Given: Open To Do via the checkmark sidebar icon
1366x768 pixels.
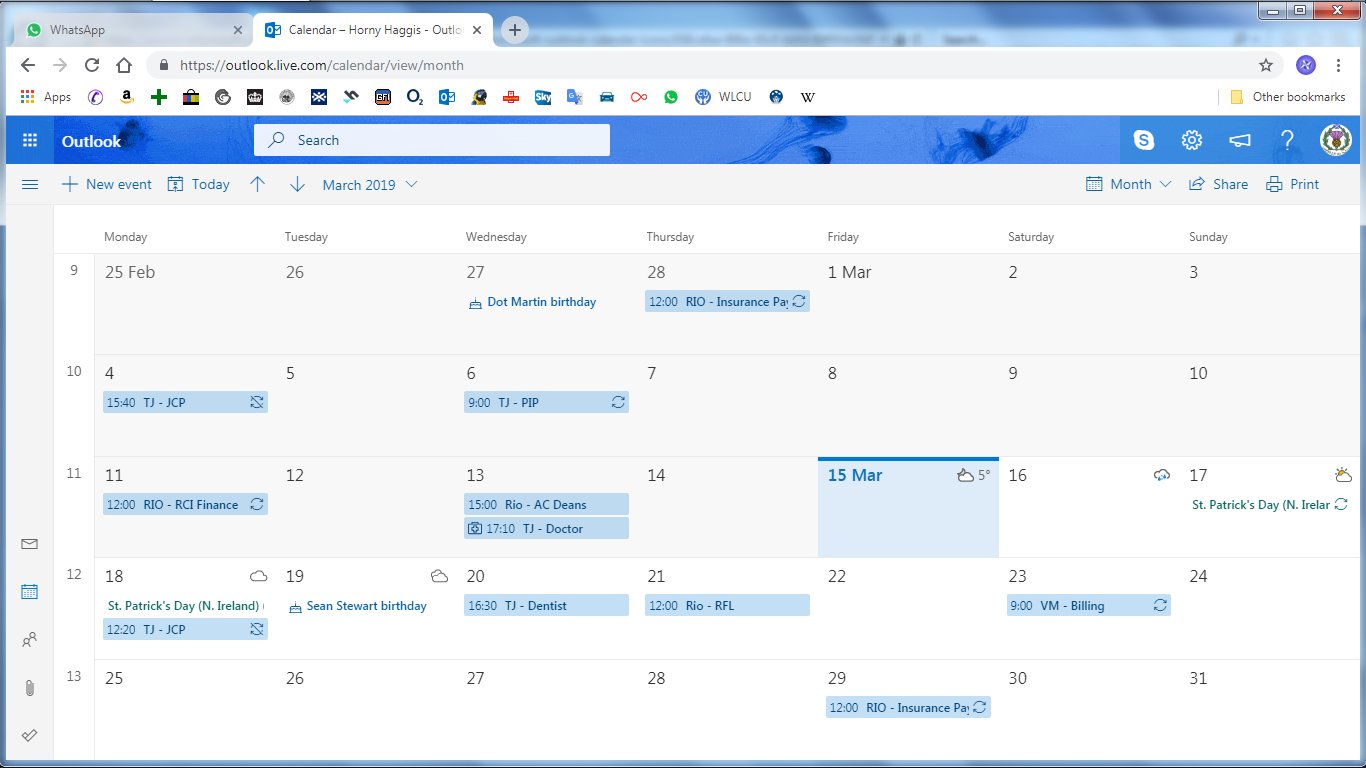Looking at the screenshot, I should 29,736.
